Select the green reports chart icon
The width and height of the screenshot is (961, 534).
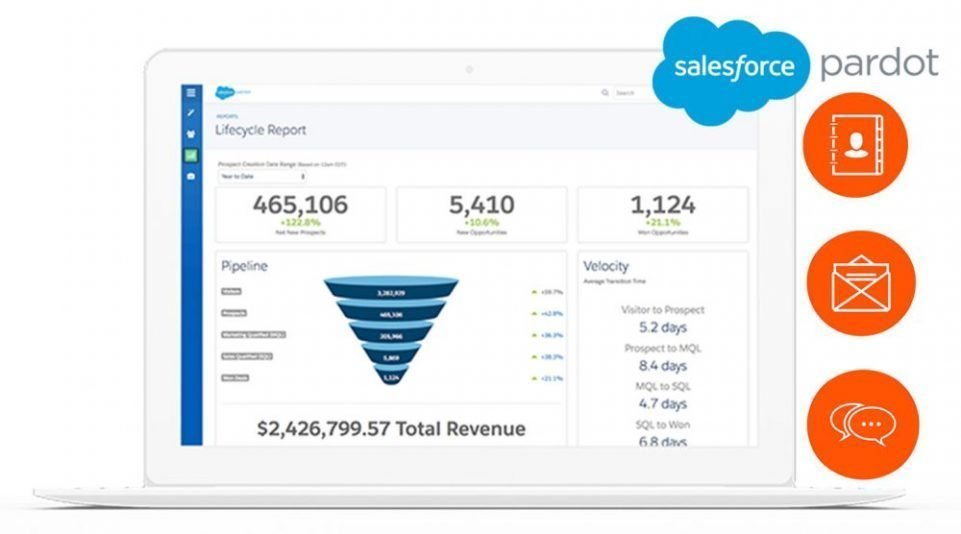191,156
